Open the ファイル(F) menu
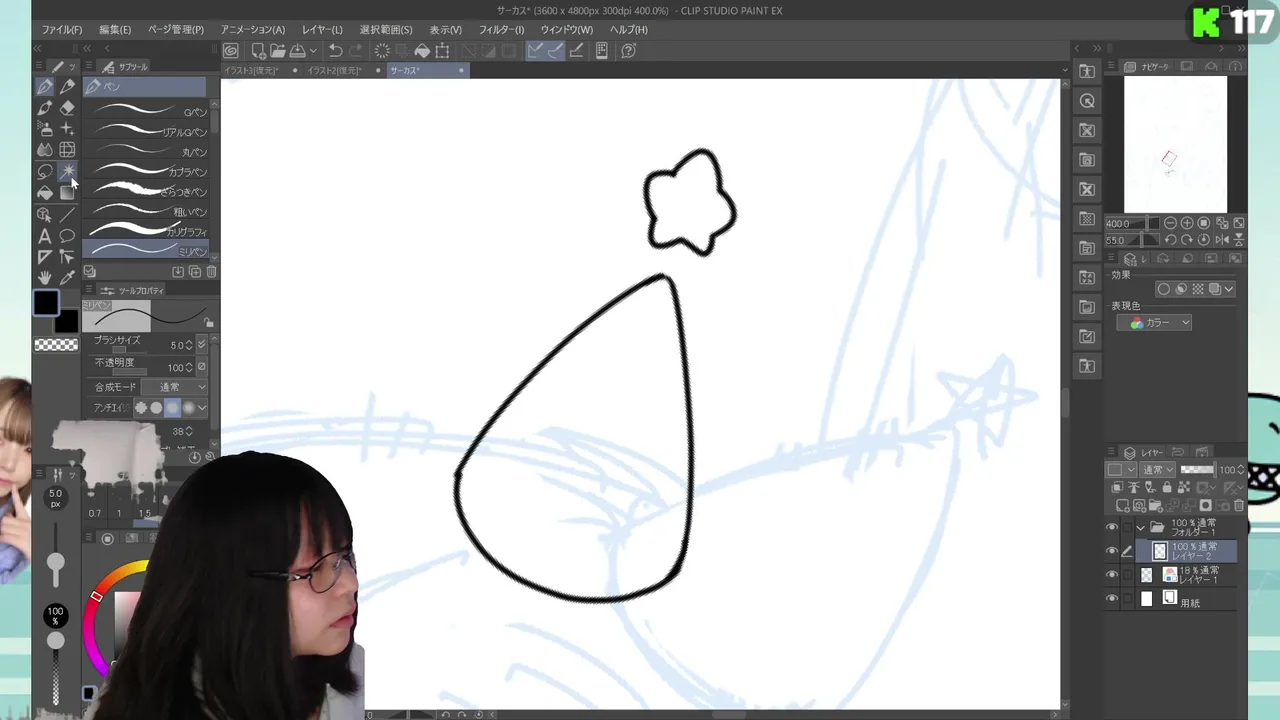This screenshot has height=720, width=1280. click(62, 30)
